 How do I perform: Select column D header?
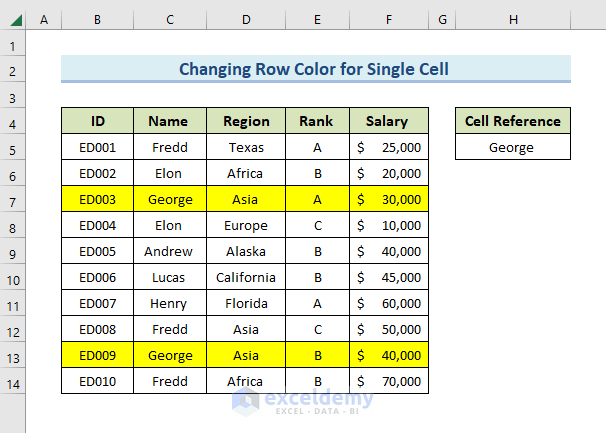pyautogui.click(x=246, y=21)
